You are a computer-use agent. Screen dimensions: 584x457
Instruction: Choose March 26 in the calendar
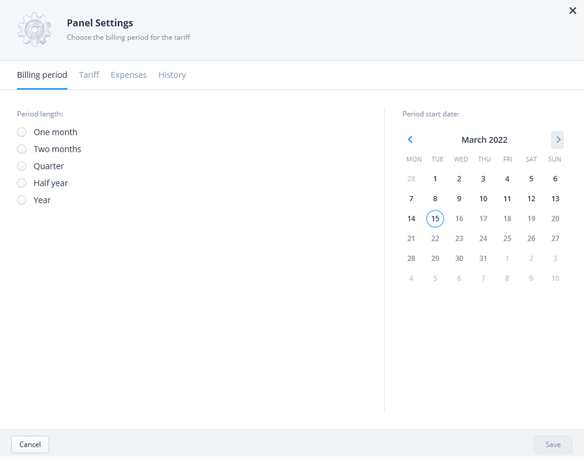coord(531,238)
